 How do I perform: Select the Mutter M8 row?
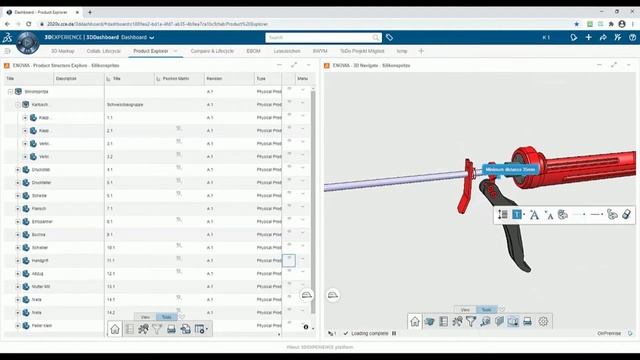tap(143, 287)
